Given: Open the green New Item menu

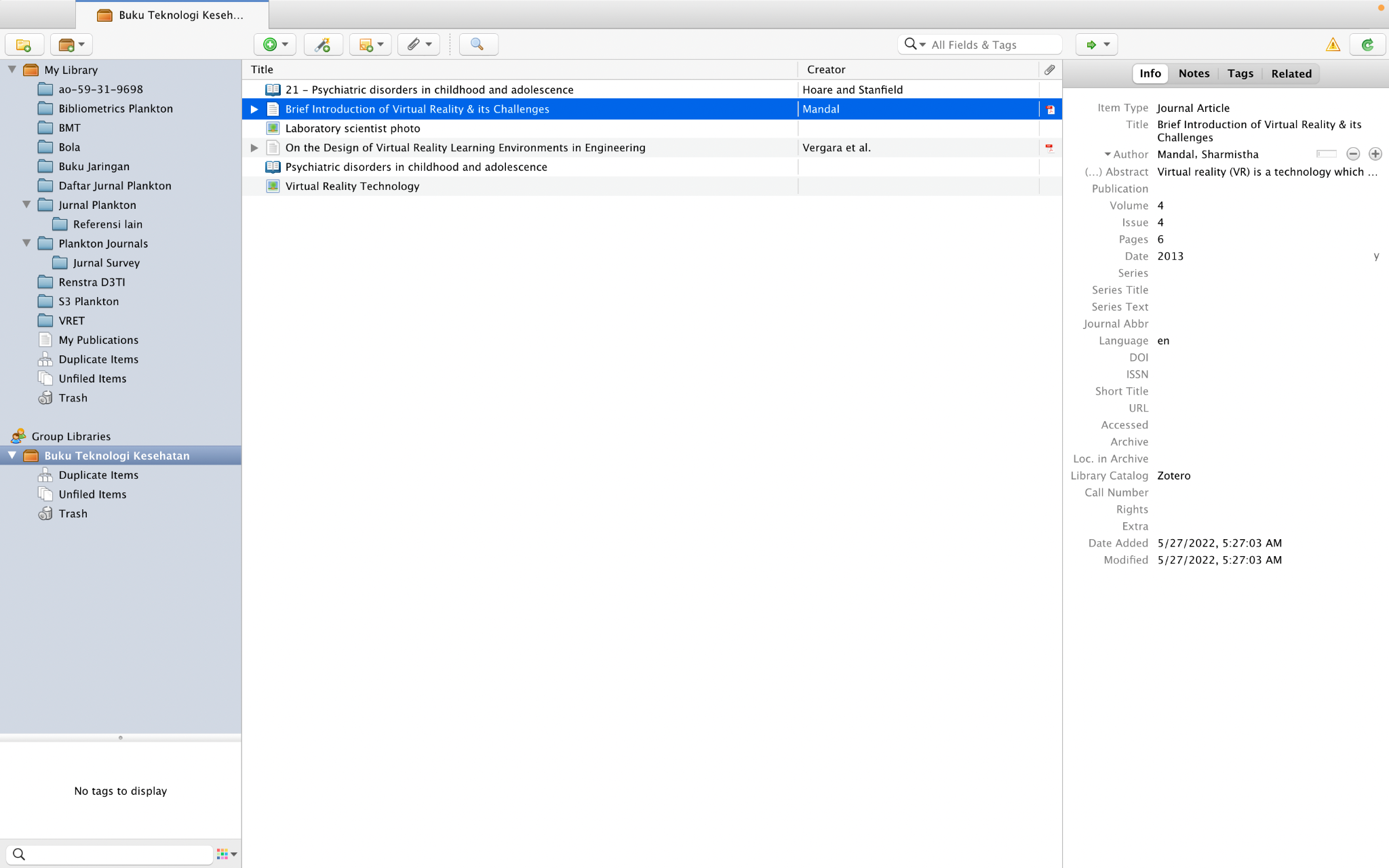Looking at the screenshot, I should [x=275, y=45].
